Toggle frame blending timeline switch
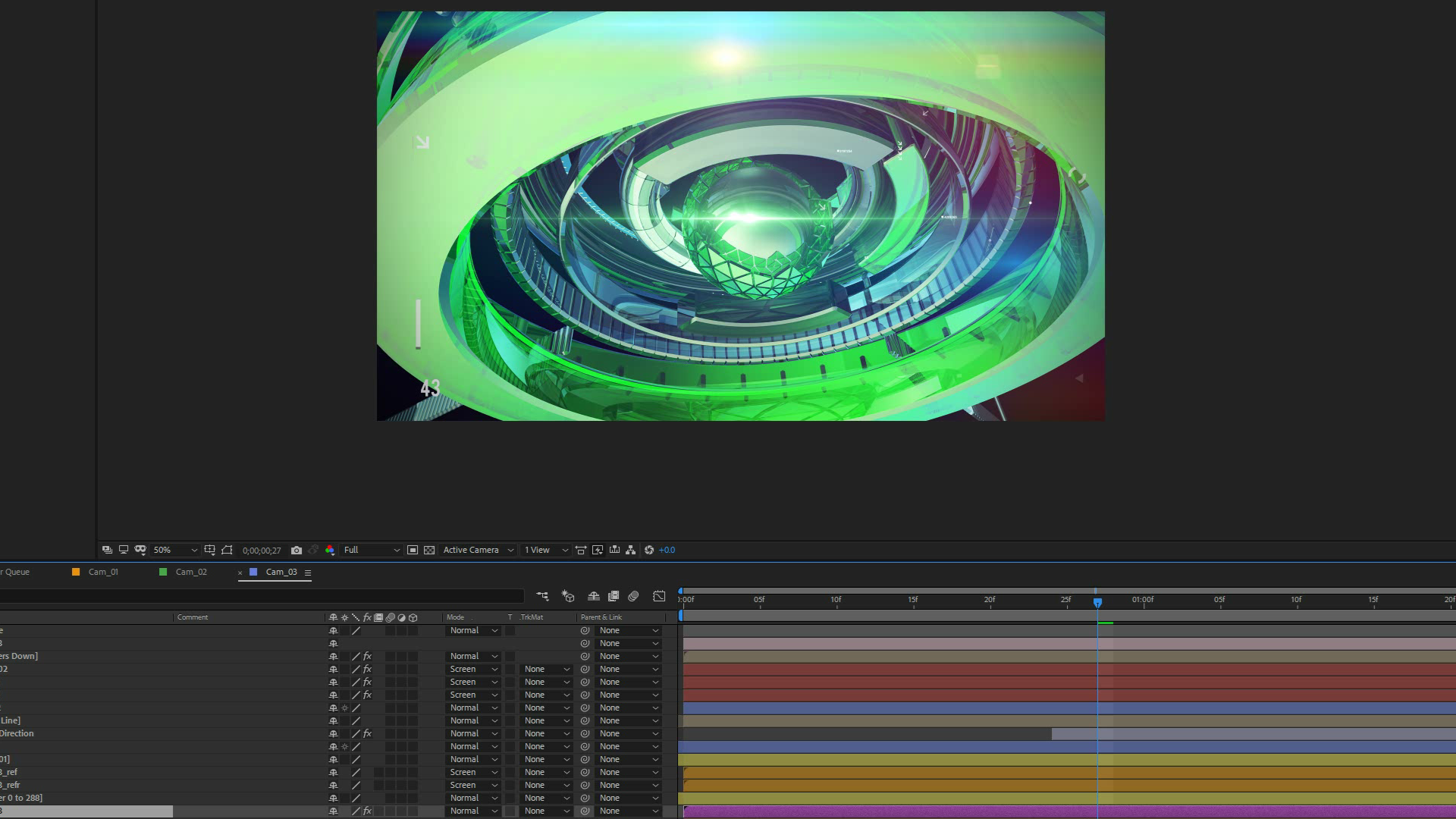This screenshot has width=1456, height=819. 613,597
